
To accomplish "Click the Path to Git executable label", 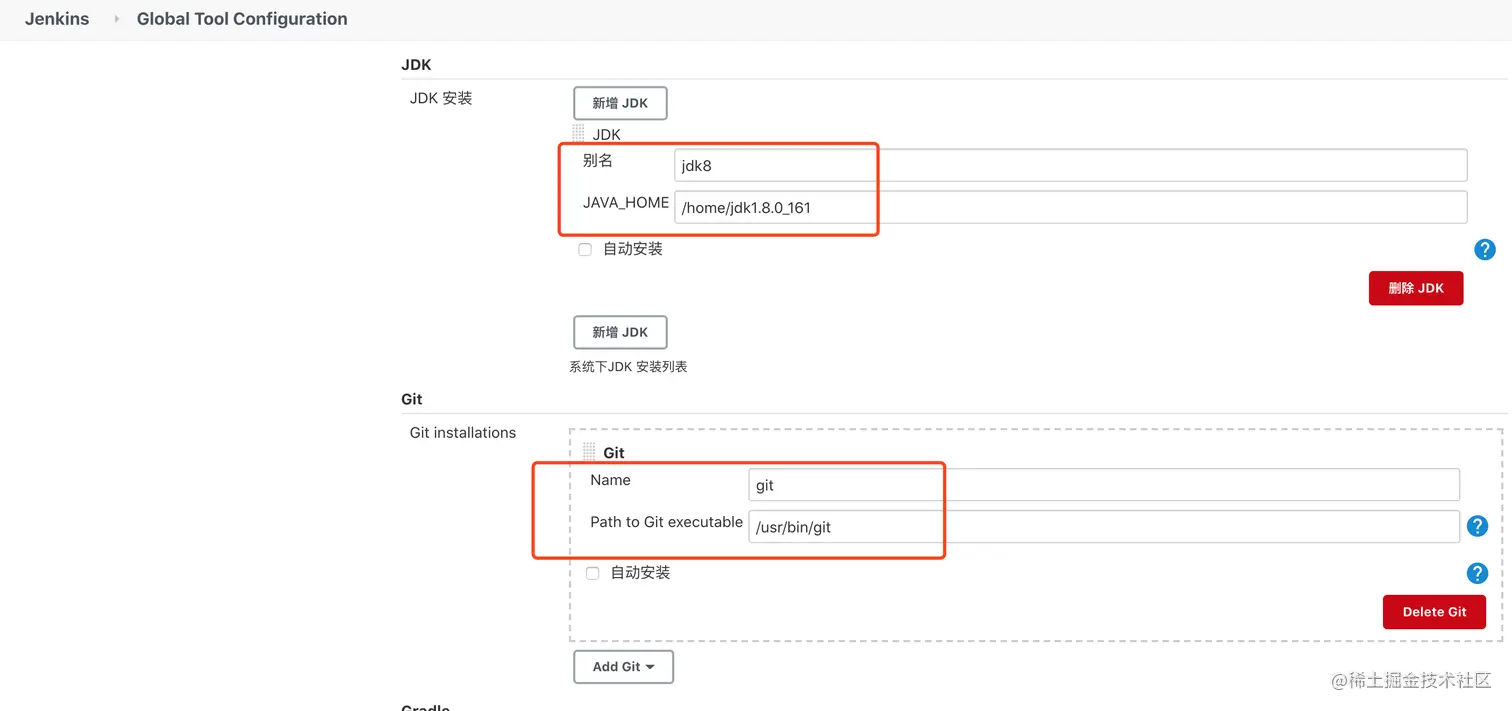I will tap(666, 522).
